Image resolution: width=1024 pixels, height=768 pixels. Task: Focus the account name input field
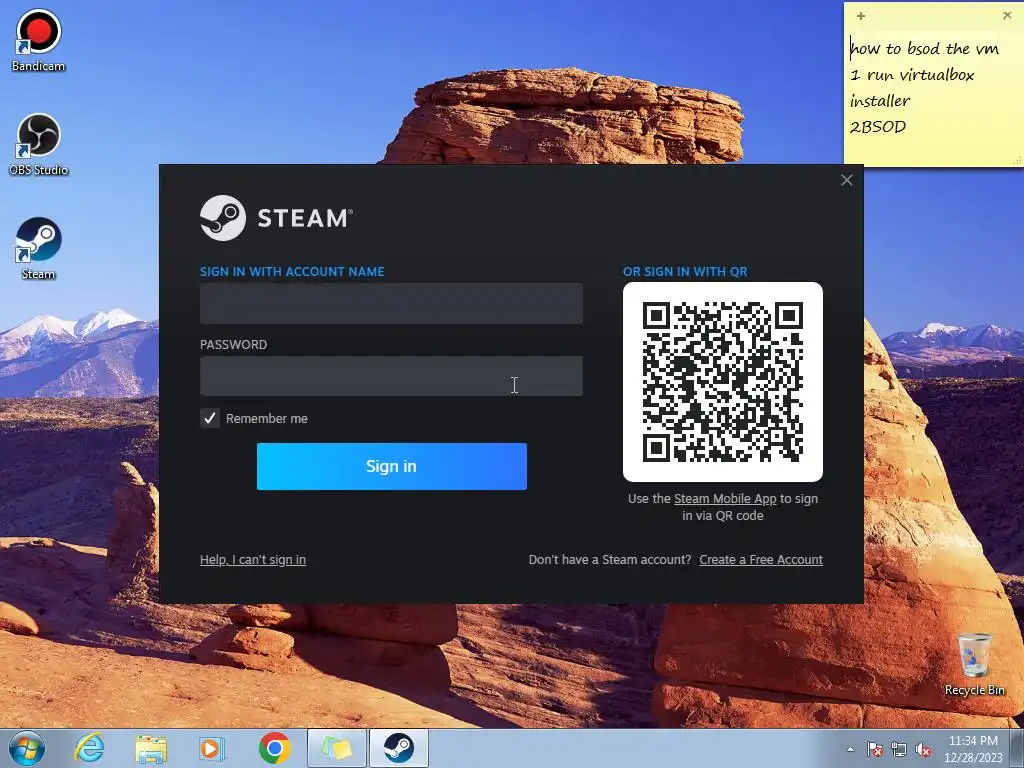[391, 303]
